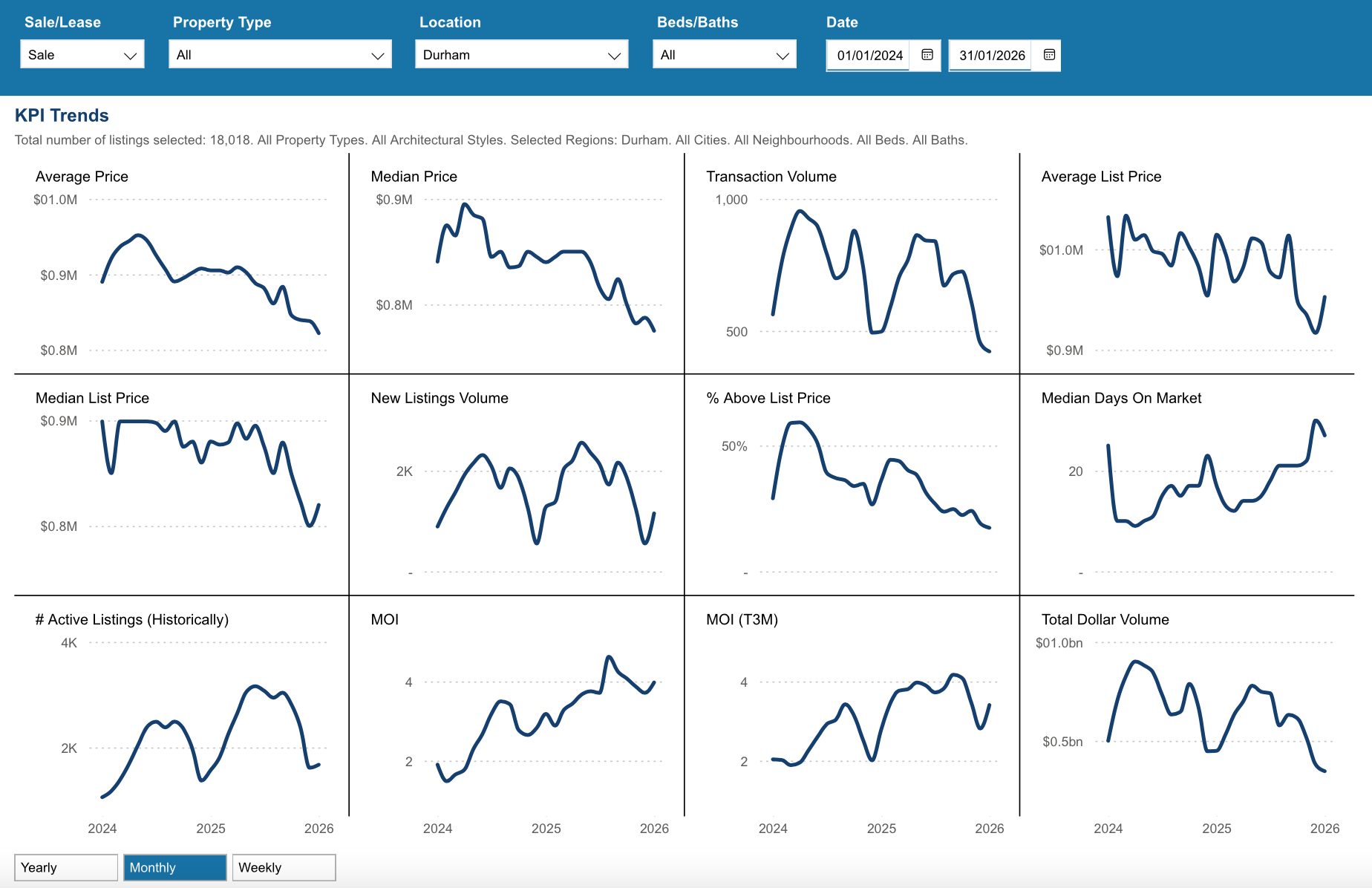Viewport: 1372px width, 888px height.
Task: Select the Monthly view toggle
Action: coord(174,867)
